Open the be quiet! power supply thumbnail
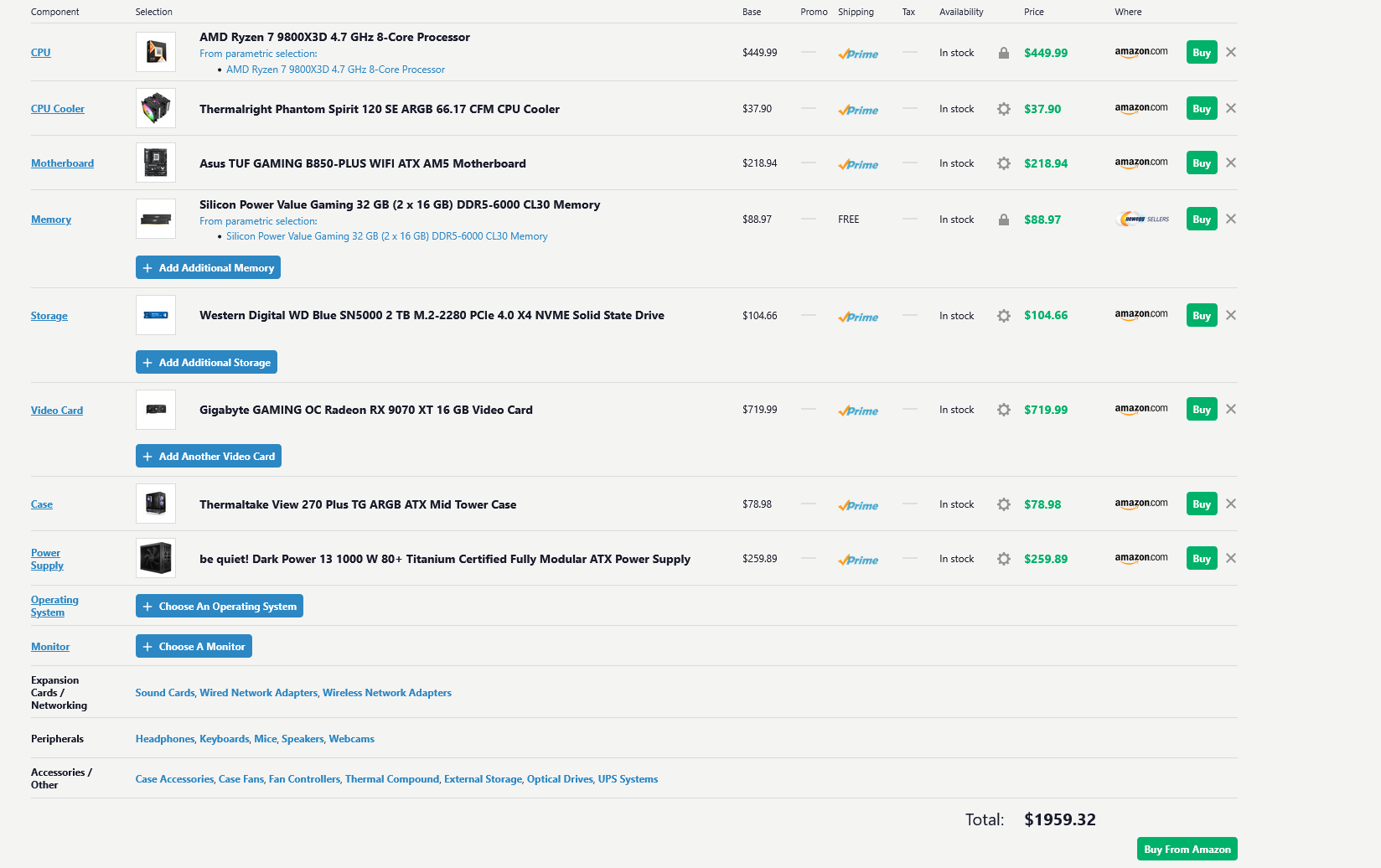Image resolution: width=1381 pixels, height=868 pixels. [156, 558]
